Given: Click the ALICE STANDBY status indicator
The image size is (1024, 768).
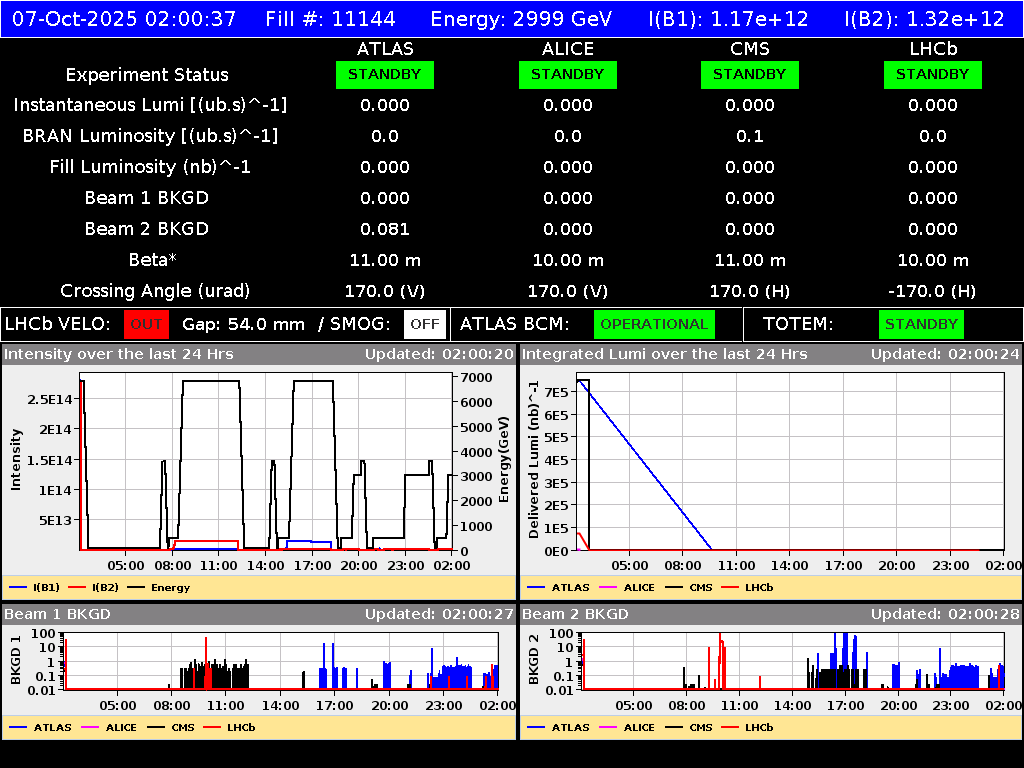Looking at the screenshot, I should pos(567,74).
